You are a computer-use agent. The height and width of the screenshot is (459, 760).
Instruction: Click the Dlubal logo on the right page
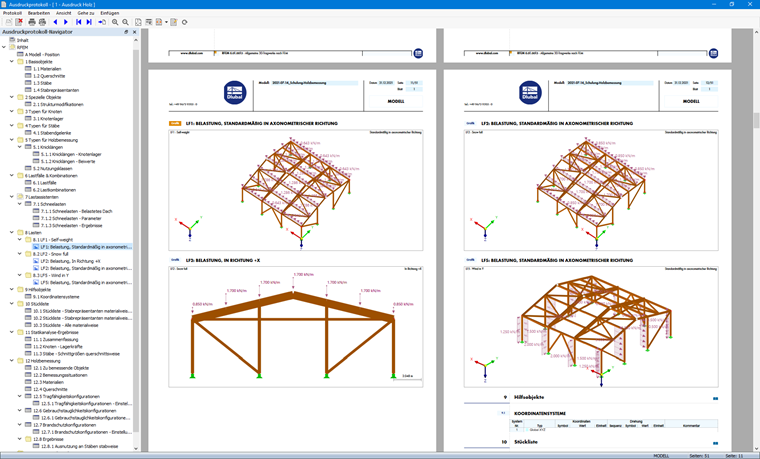530,93
